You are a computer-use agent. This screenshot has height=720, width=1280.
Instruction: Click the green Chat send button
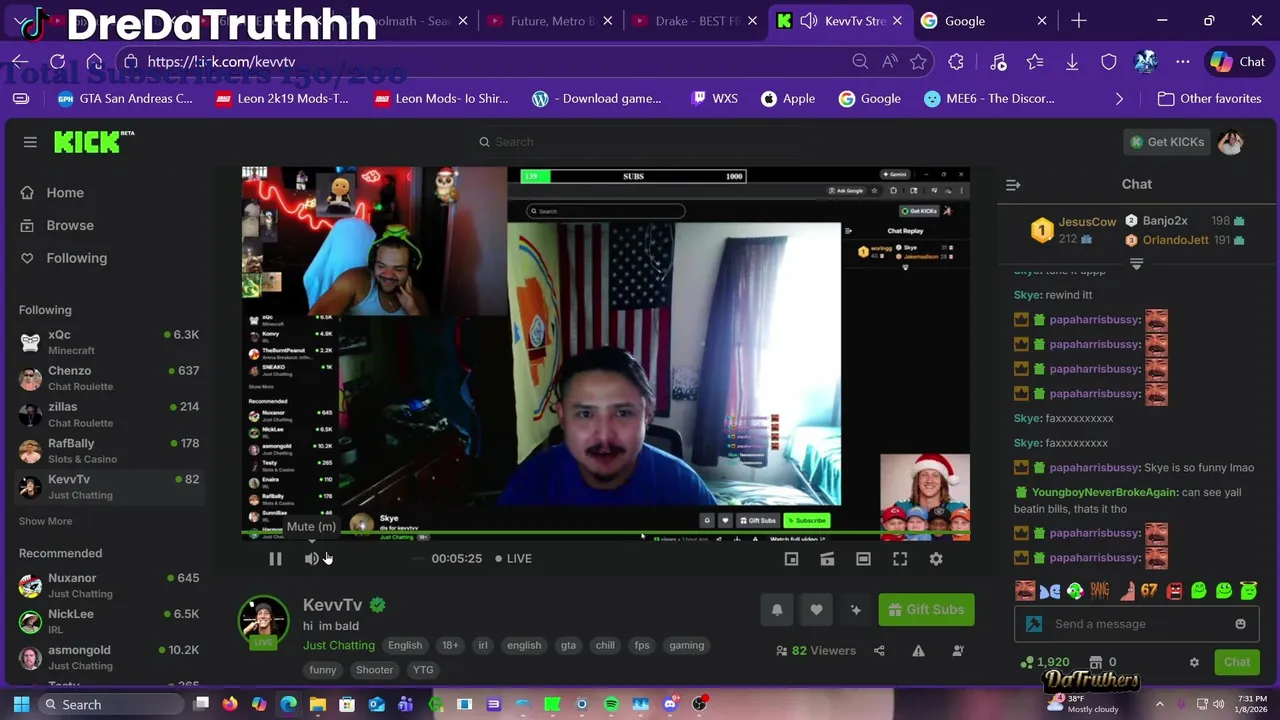tap(1237, 662)
